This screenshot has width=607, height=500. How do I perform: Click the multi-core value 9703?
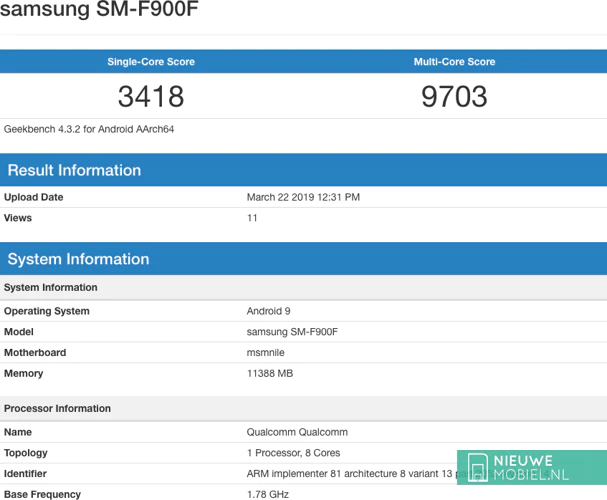pyautogui.click(x=454, y=96)
